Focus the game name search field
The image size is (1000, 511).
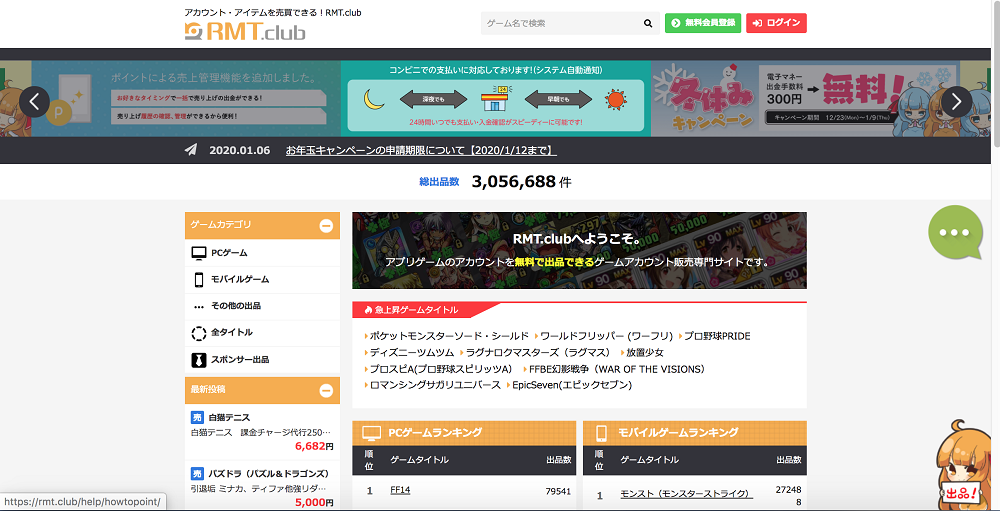(x=560, y=24)
